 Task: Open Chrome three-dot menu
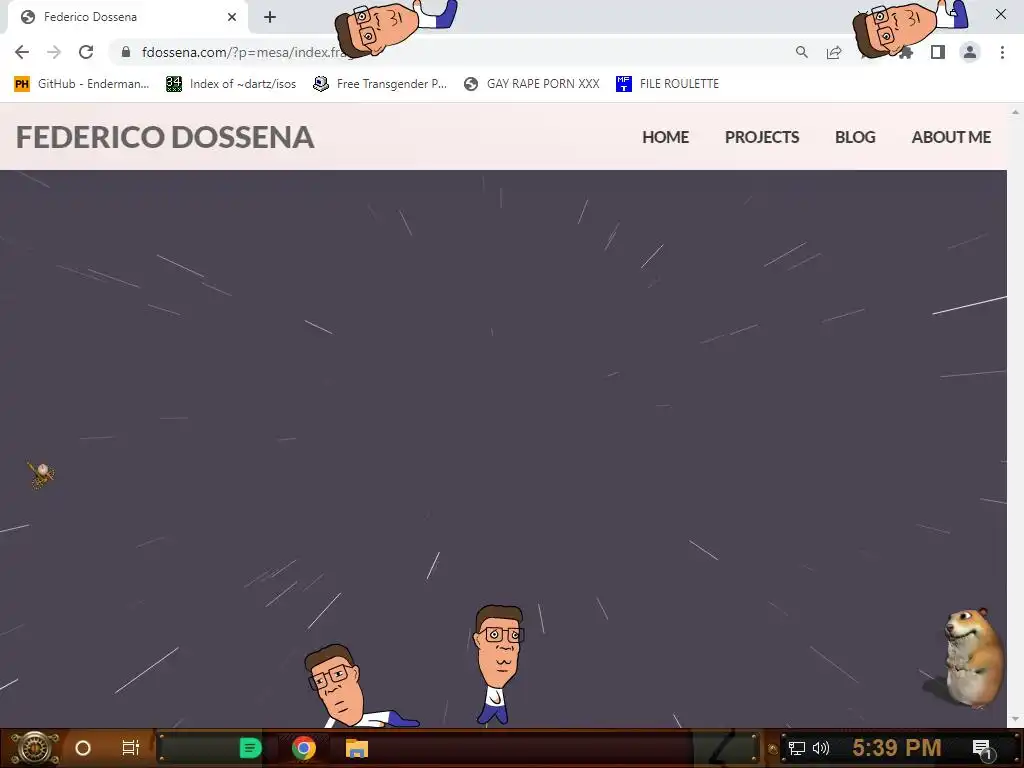coord(1002,52)
